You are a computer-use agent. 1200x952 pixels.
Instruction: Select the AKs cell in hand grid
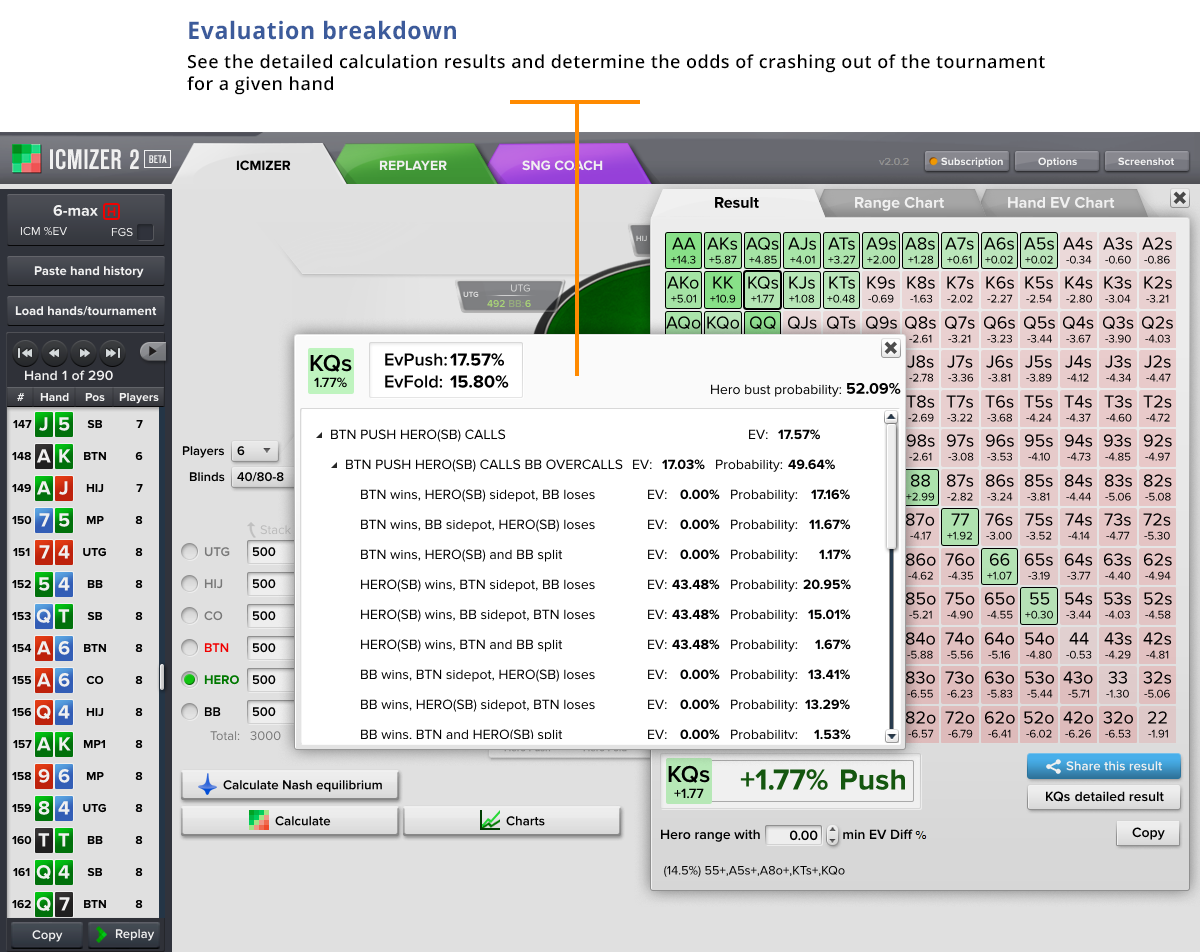pos(723,250)
